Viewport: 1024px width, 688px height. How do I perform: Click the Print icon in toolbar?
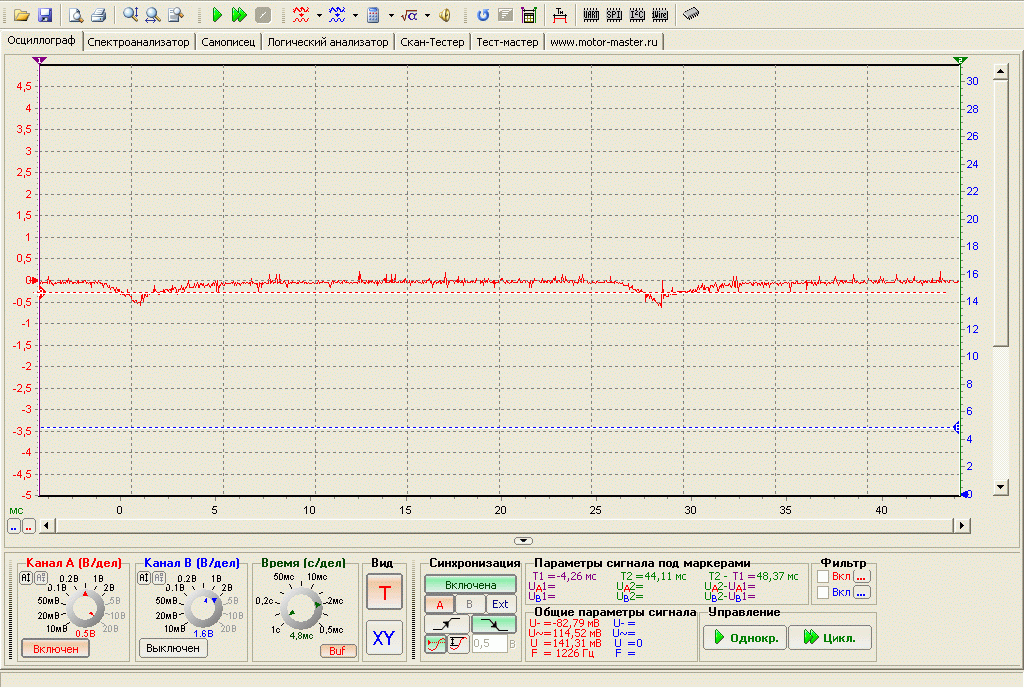click(98, 15)
